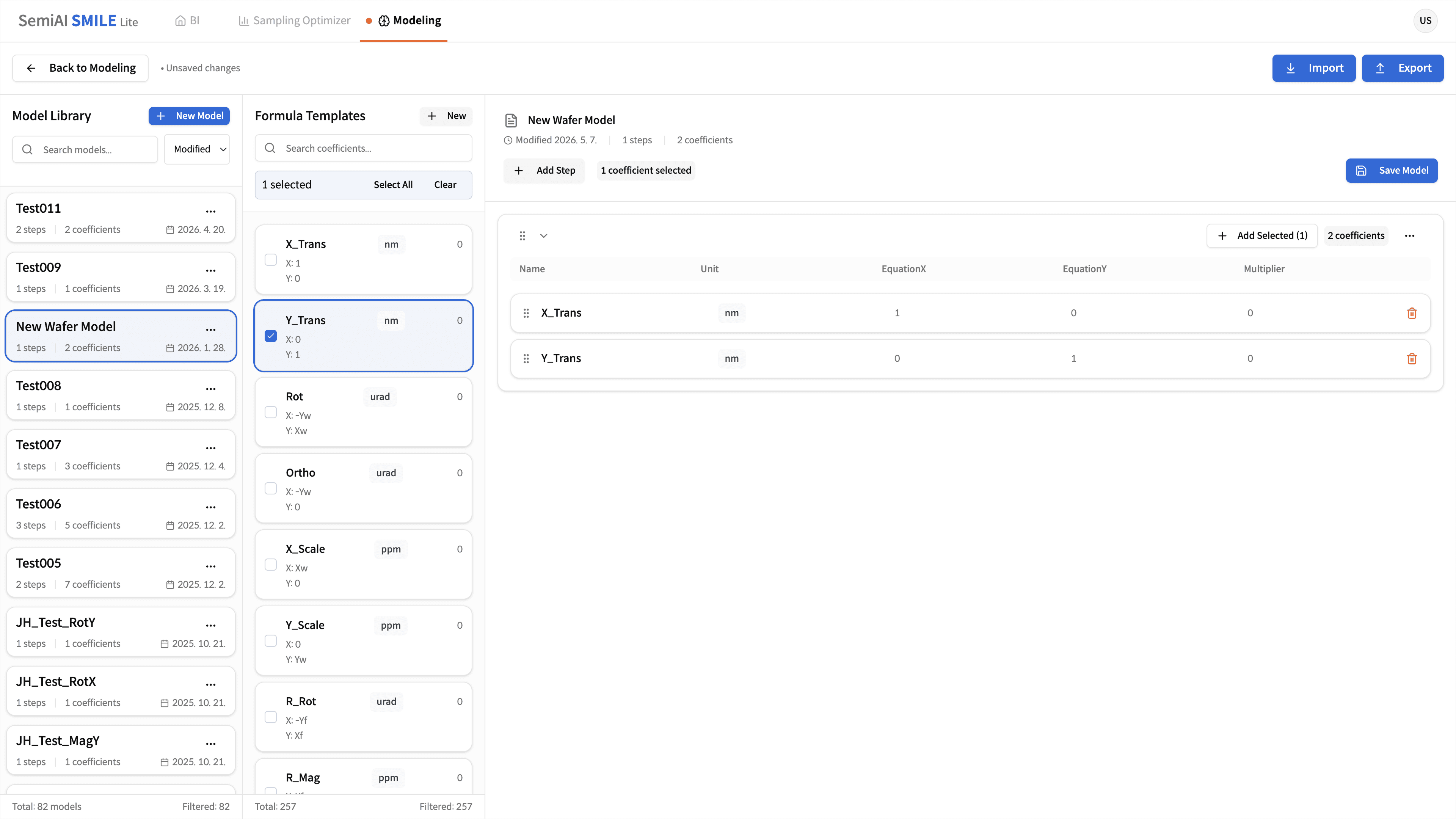Grab the step card drag handle
1456x819 pixels.
[522, 236]
